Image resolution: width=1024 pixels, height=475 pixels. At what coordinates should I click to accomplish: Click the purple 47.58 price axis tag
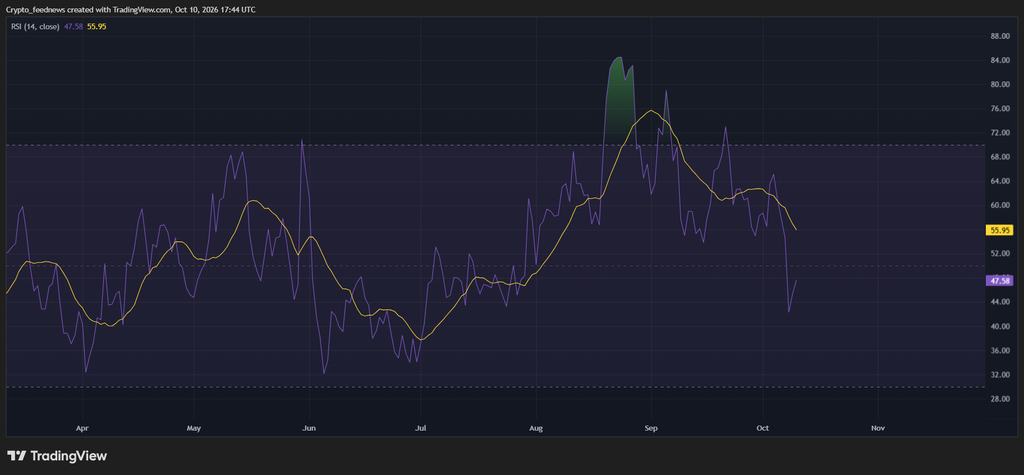1000,280
